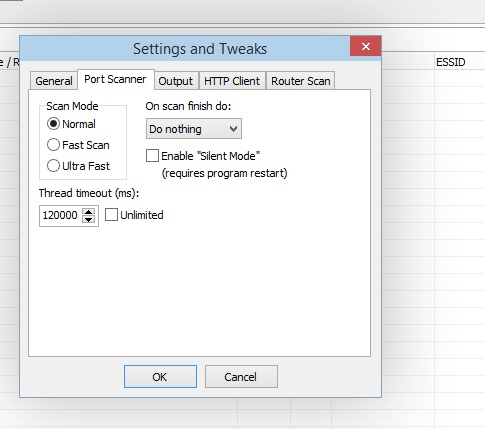Open the Output tab
This screenshot has height=429, width=485.
coord(176,81)
